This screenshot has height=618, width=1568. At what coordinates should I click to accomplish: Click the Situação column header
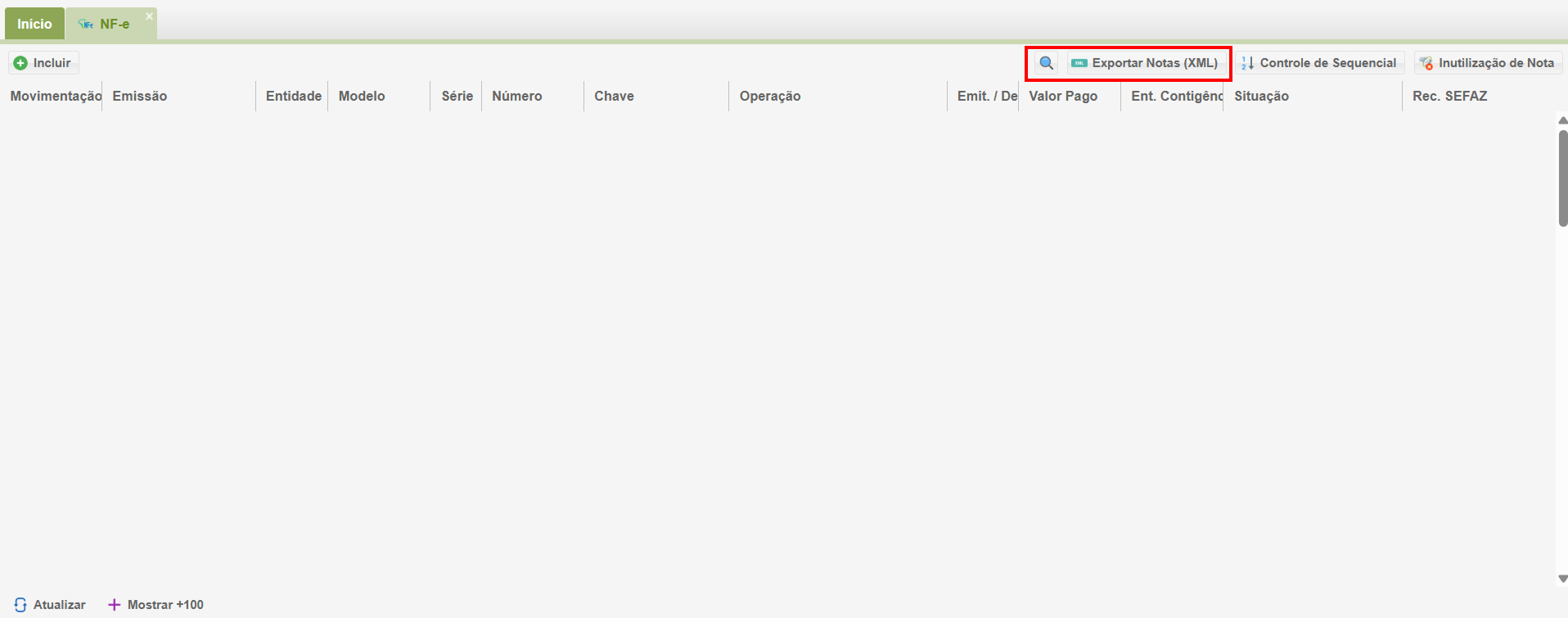tap(1313, 96)
